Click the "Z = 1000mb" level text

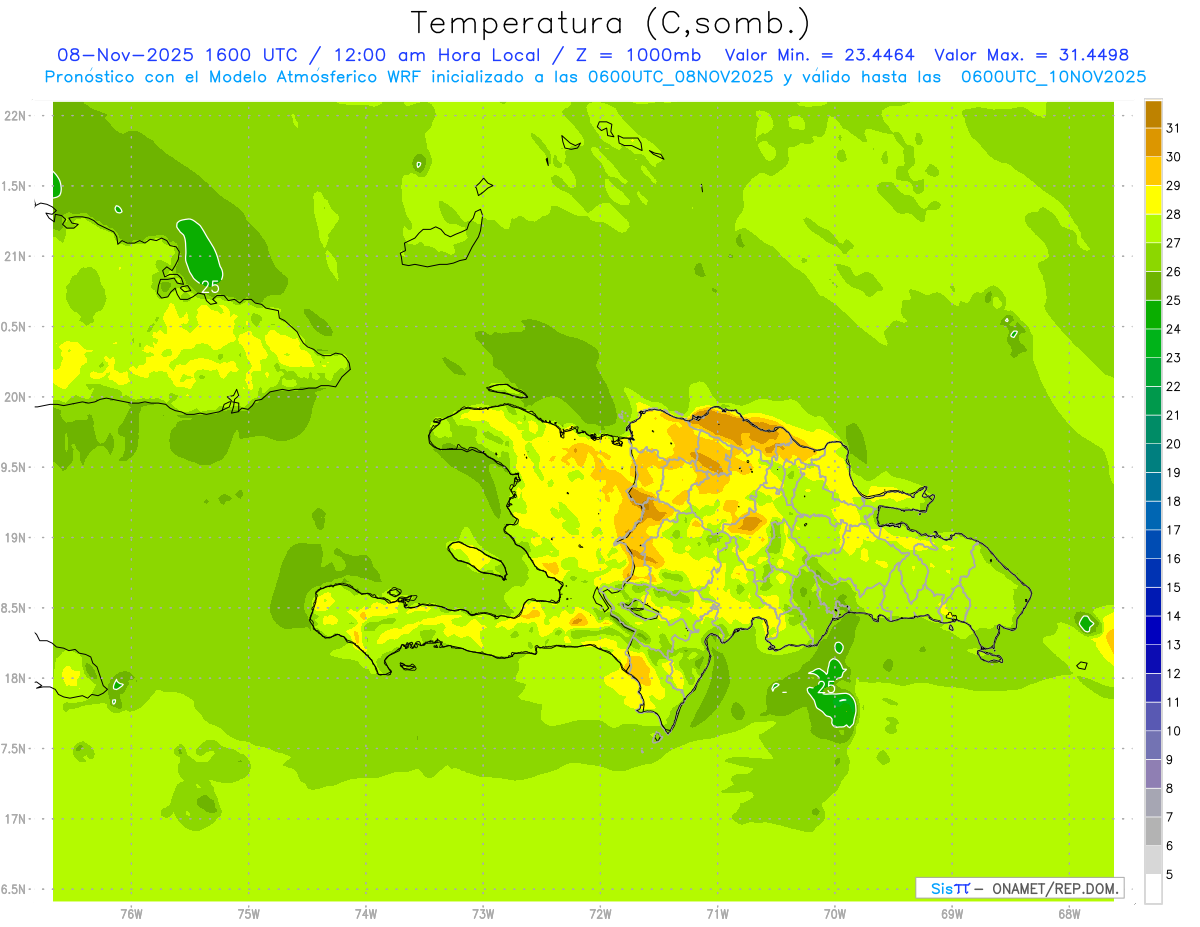click(x=639, y=55)
